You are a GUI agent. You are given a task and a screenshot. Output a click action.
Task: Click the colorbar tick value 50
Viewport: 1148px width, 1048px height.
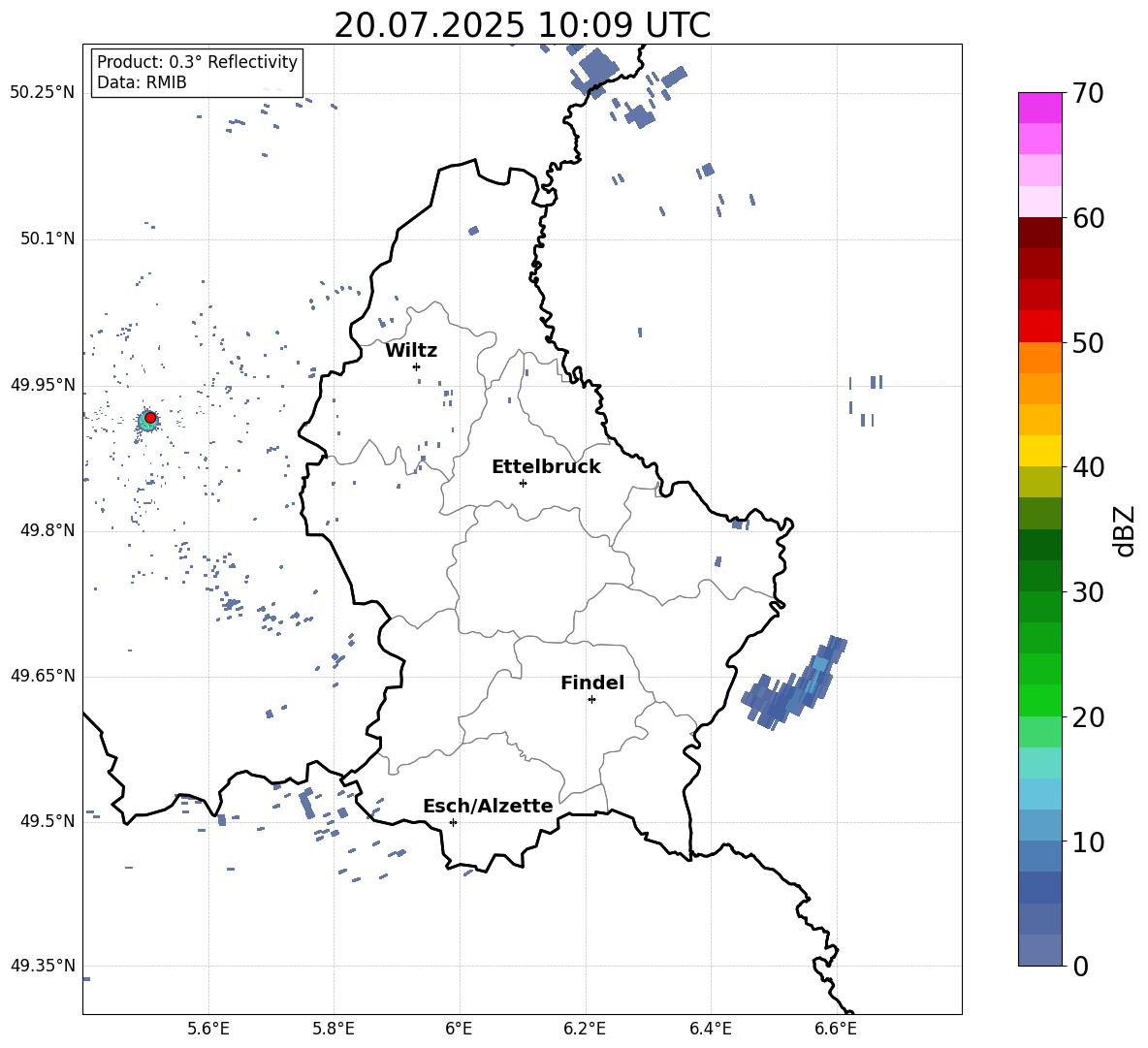pyautogui.click(x=1088, y=342)
